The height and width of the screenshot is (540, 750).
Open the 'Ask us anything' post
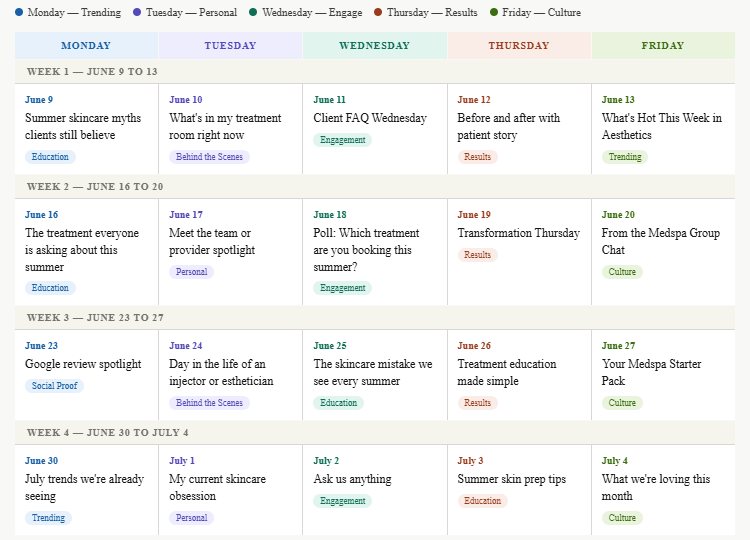pos(352,479)
